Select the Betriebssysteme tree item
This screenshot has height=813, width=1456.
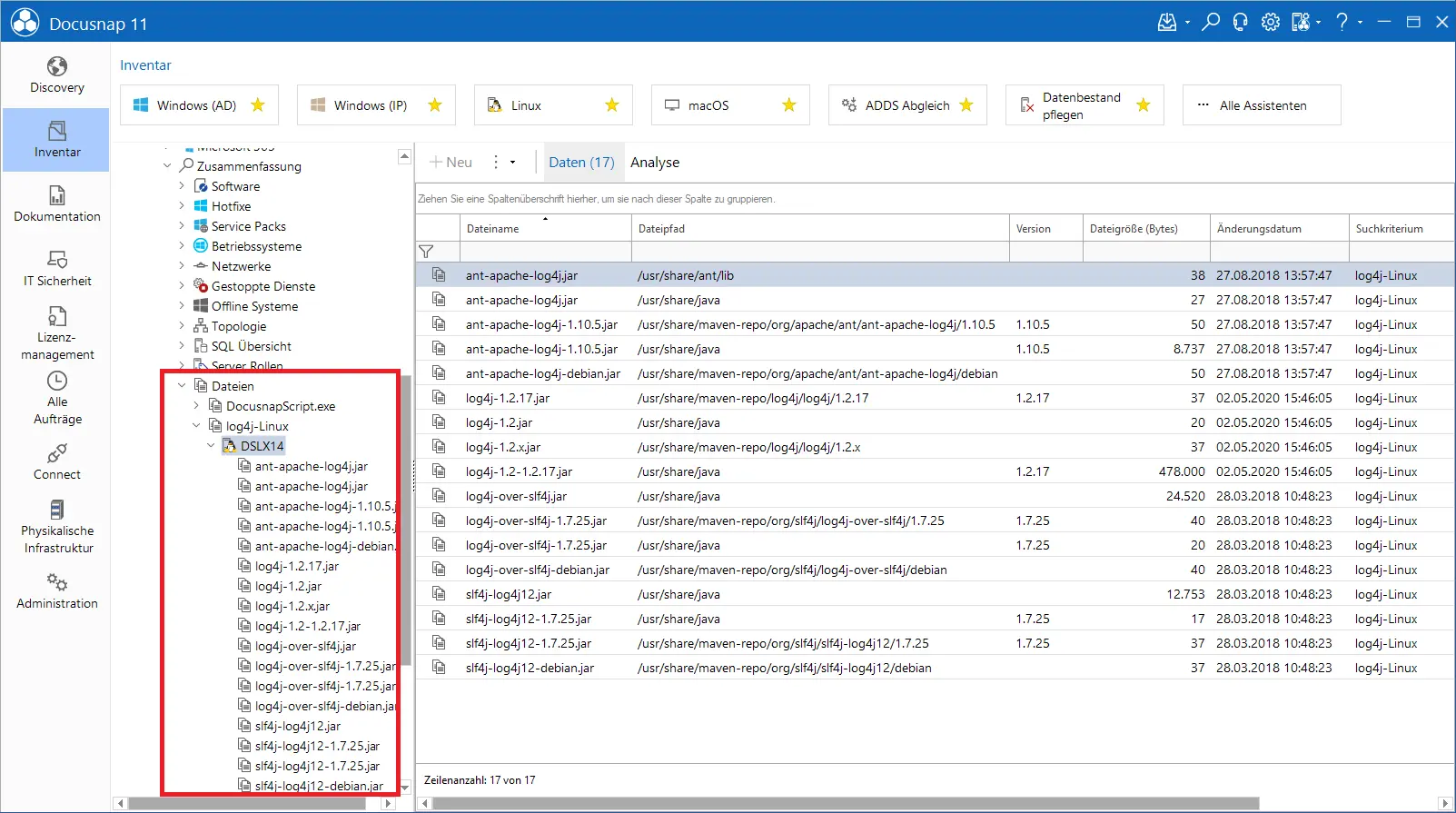pos(256,246)
